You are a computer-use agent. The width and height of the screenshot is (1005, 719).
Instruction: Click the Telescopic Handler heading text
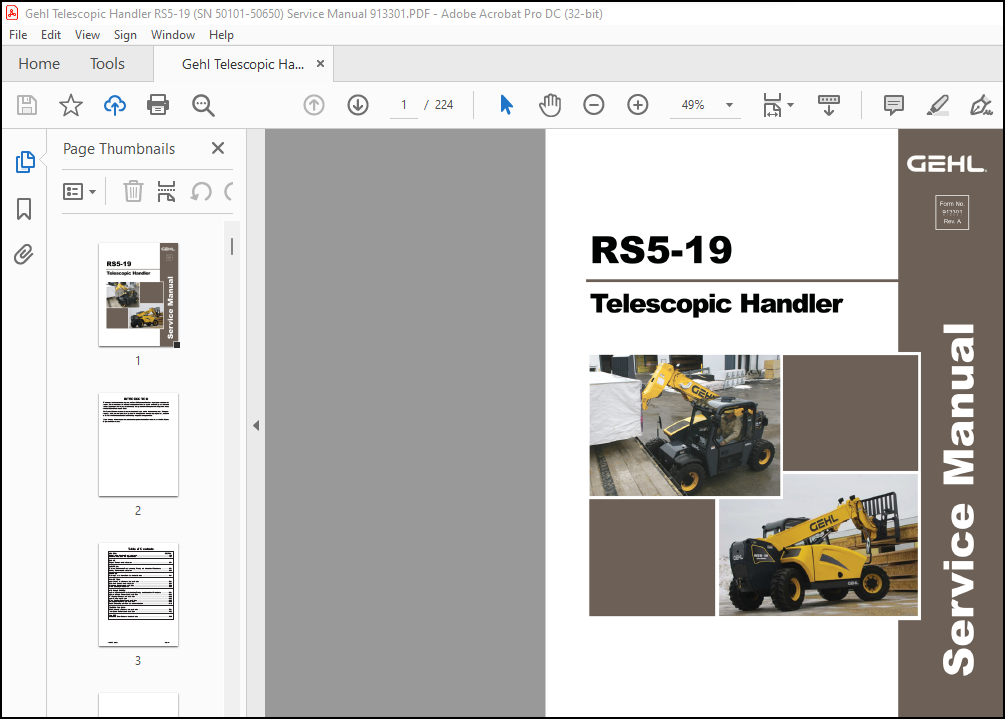(716, 304)
